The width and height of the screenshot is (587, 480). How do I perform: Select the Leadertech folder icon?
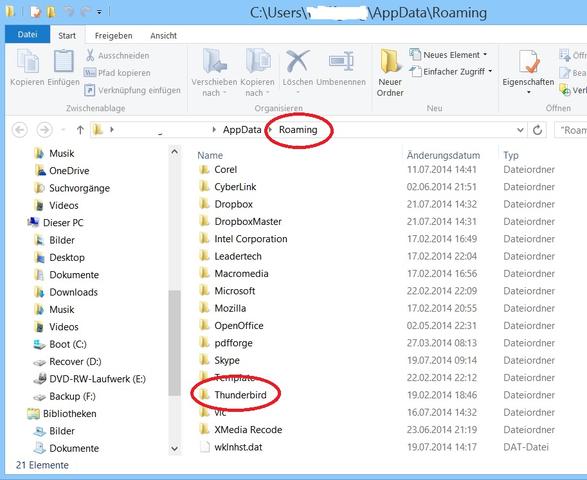[x=204, y=256]
